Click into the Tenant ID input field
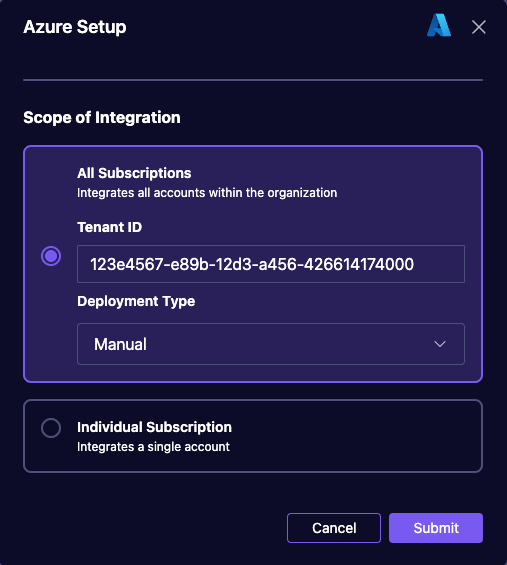The height and width of the screenshot is (565, 507). (x=271, y=264)
